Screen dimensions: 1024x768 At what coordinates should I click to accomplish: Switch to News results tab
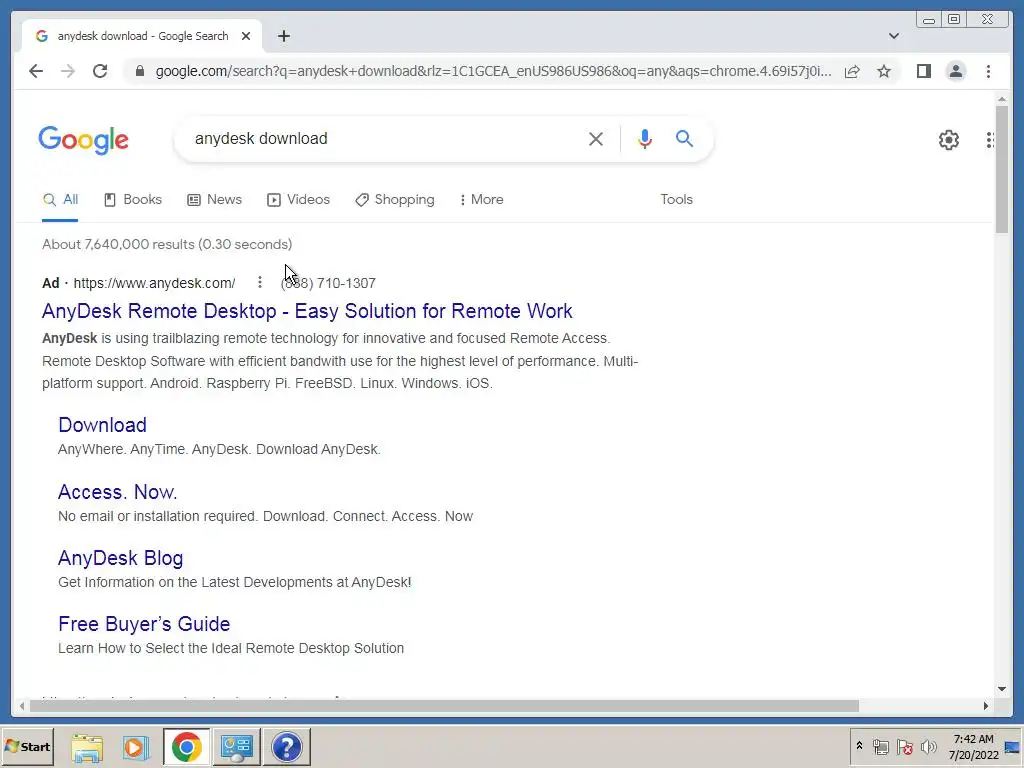click(215, 200)
